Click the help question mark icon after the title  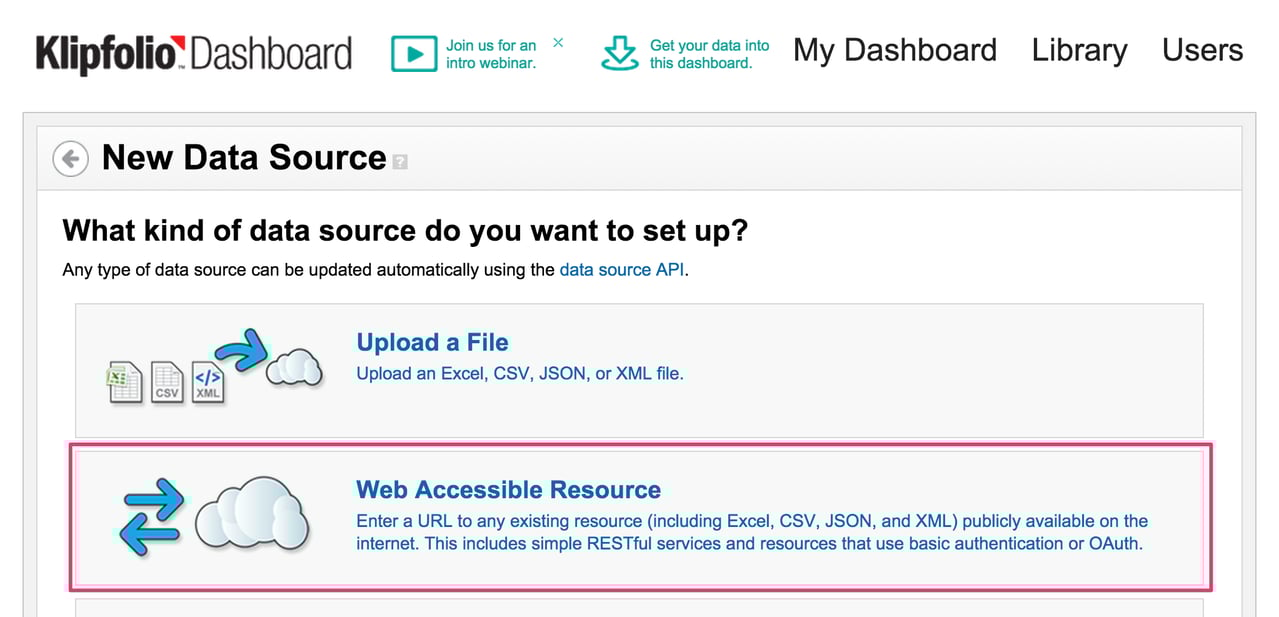coord(400,161)
